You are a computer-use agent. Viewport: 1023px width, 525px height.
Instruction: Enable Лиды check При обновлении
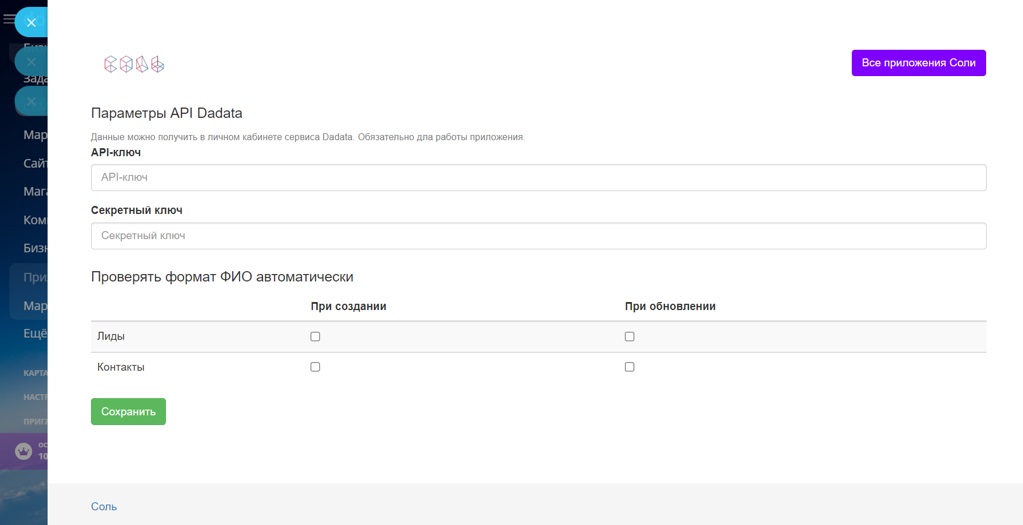tap(630, 337)
